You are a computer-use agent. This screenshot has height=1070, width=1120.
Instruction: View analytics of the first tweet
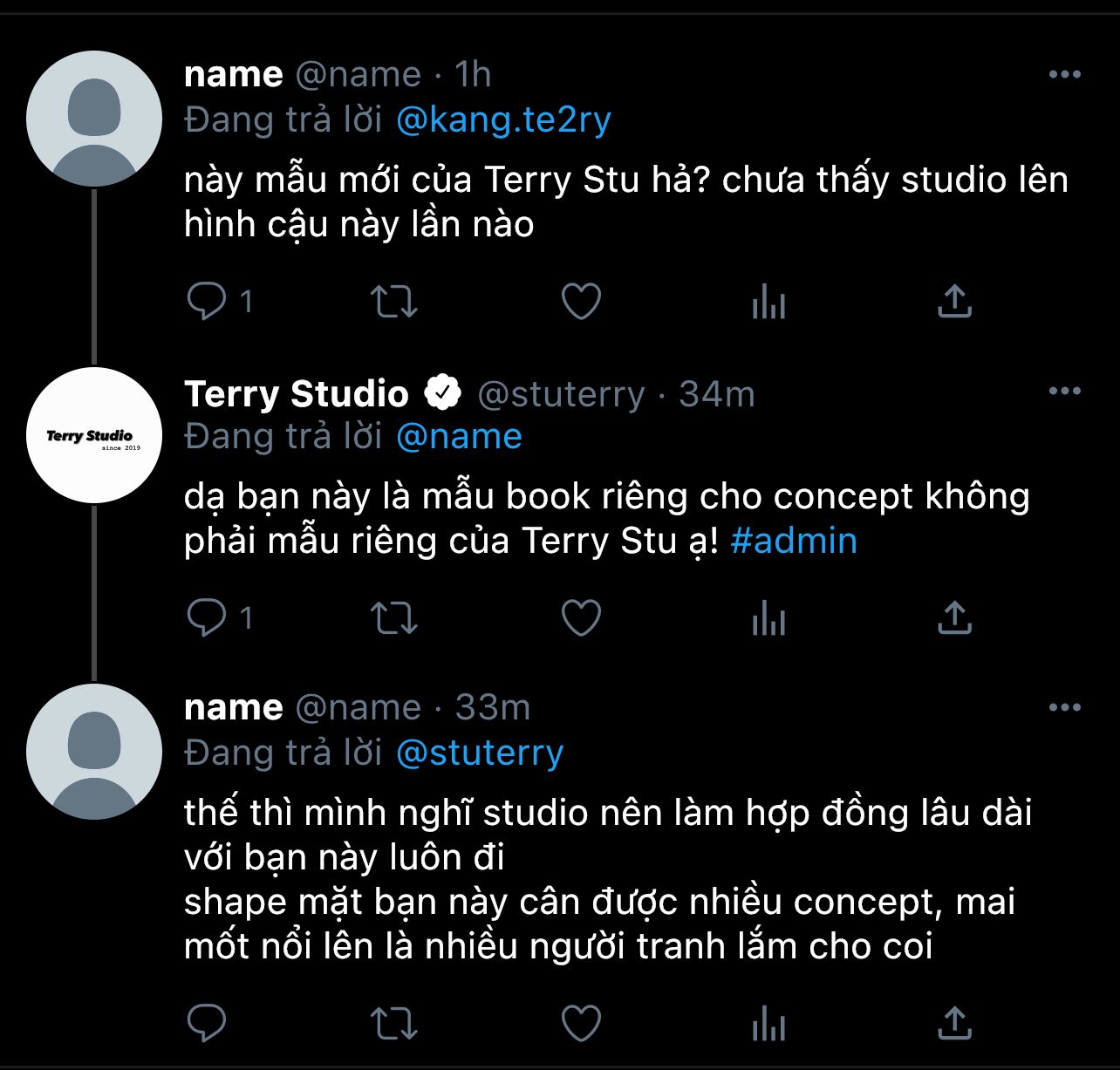point(768,302)
